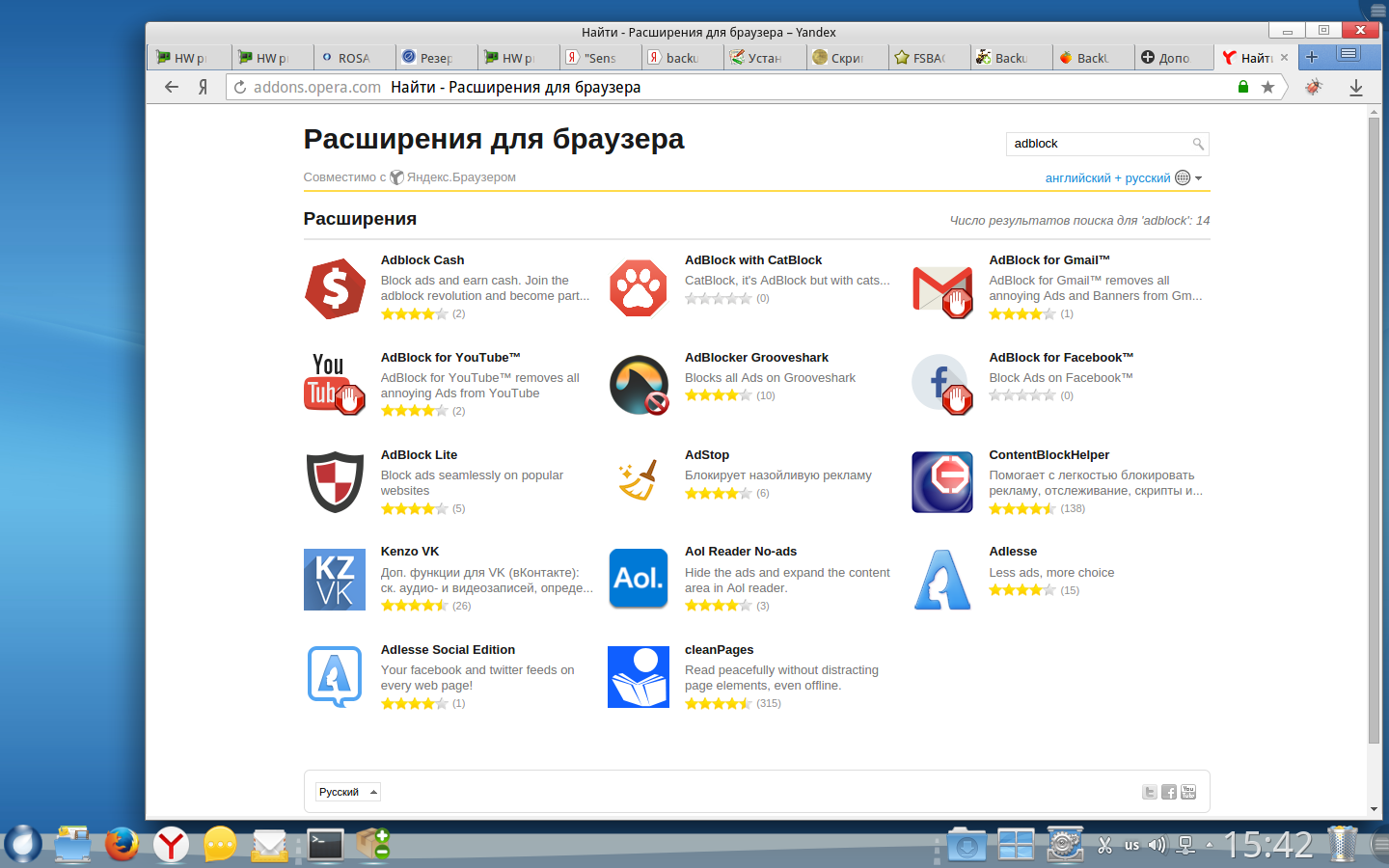The image size is (1389, 868).
Task: Click the taskbar clock showing 15:42
Action: point(1268,845)
